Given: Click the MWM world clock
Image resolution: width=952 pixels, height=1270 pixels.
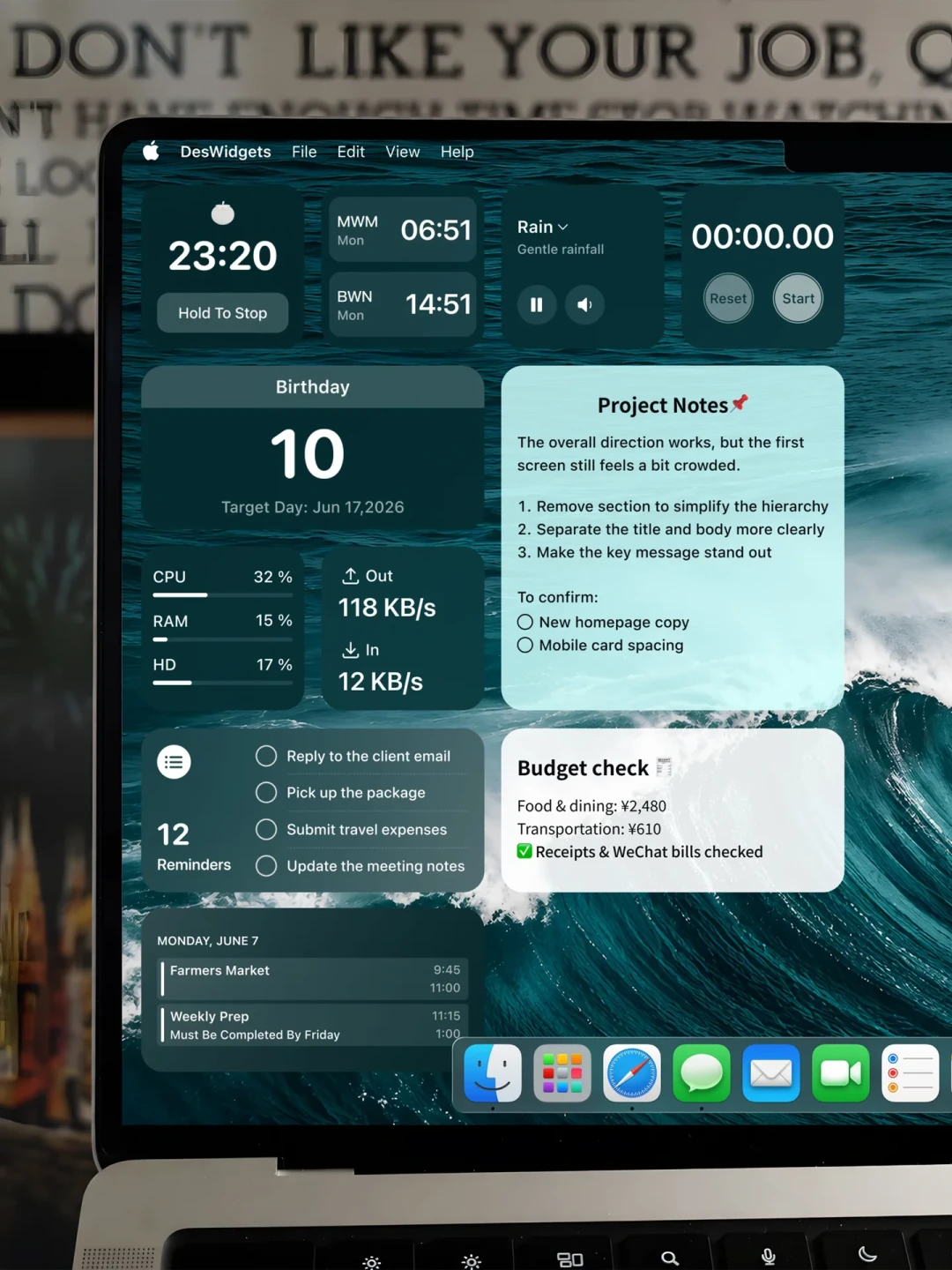Looking at the screenshot, I should pyautogui.click(x=403, y=230).
